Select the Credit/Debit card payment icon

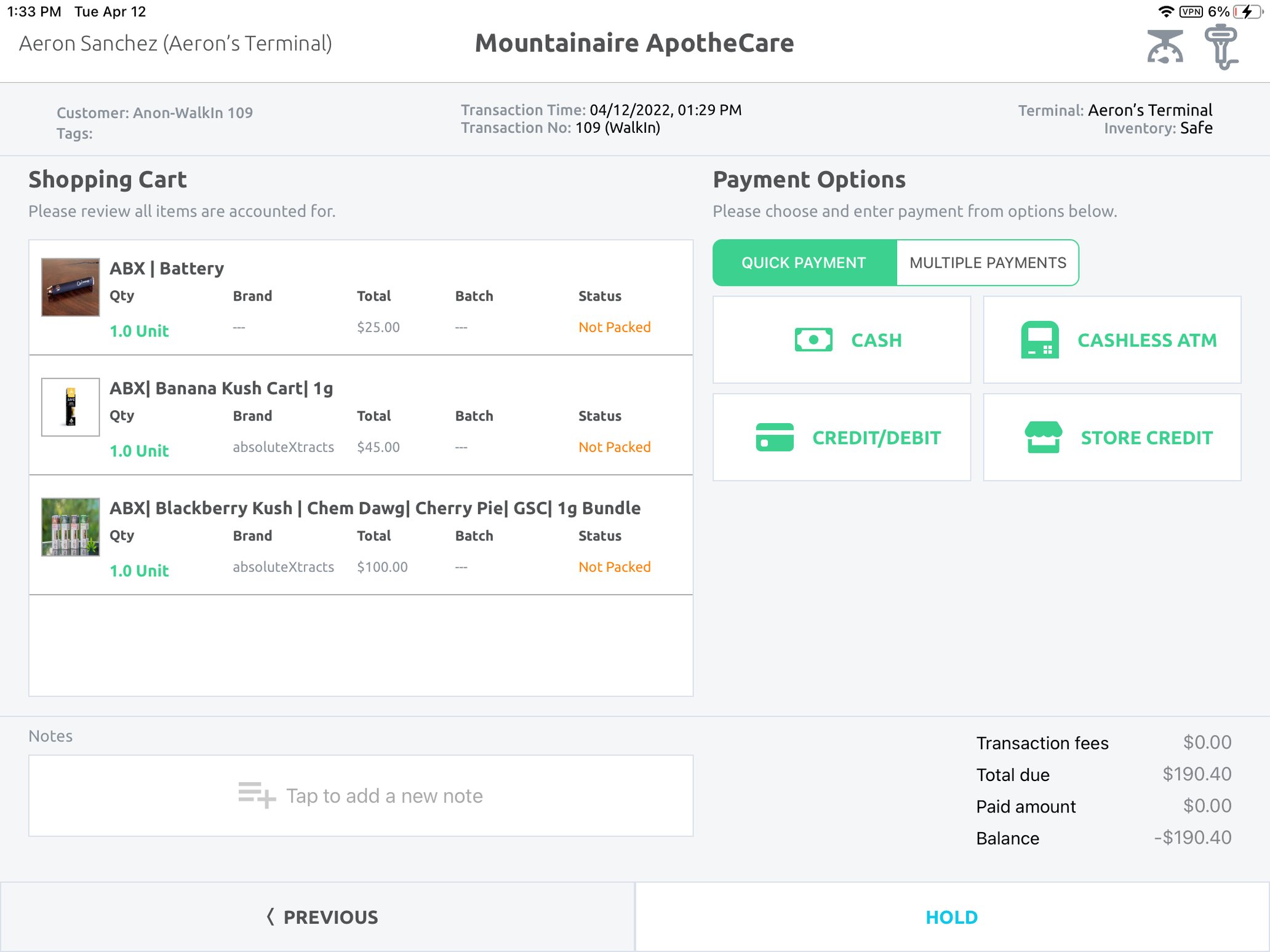click(775, 437)
